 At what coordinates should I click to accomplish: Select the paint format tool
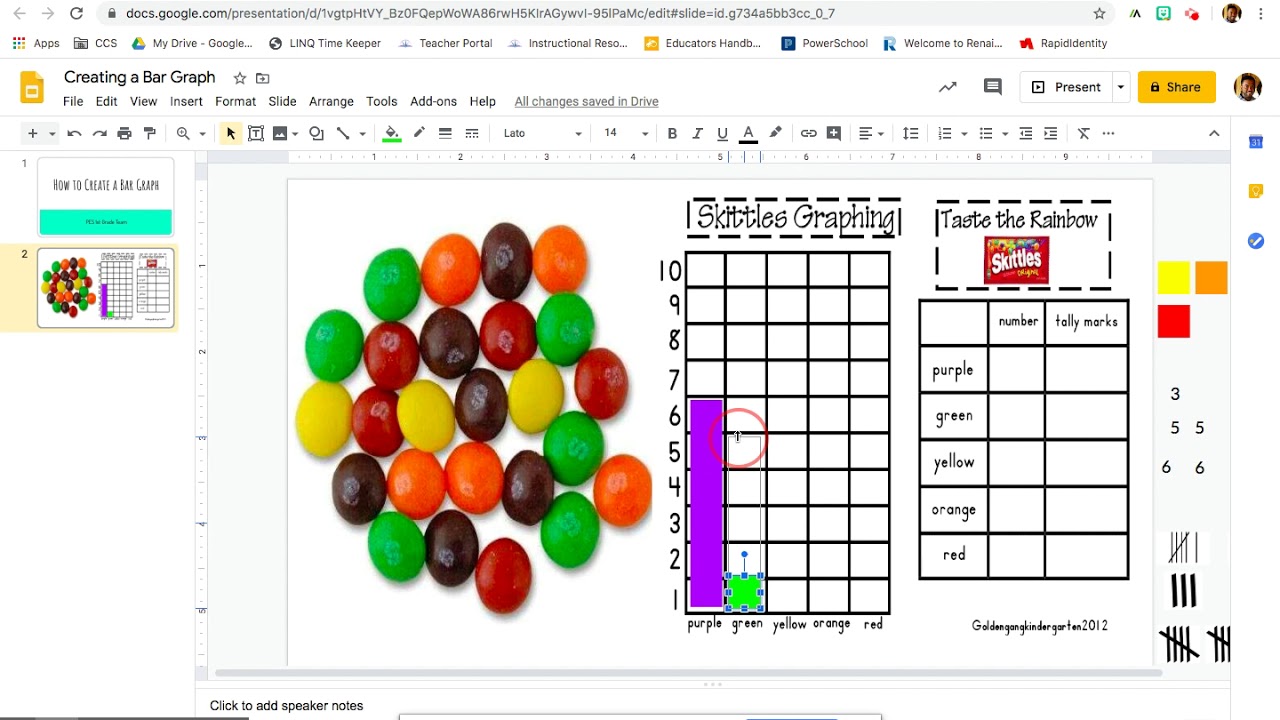point(150,133)
